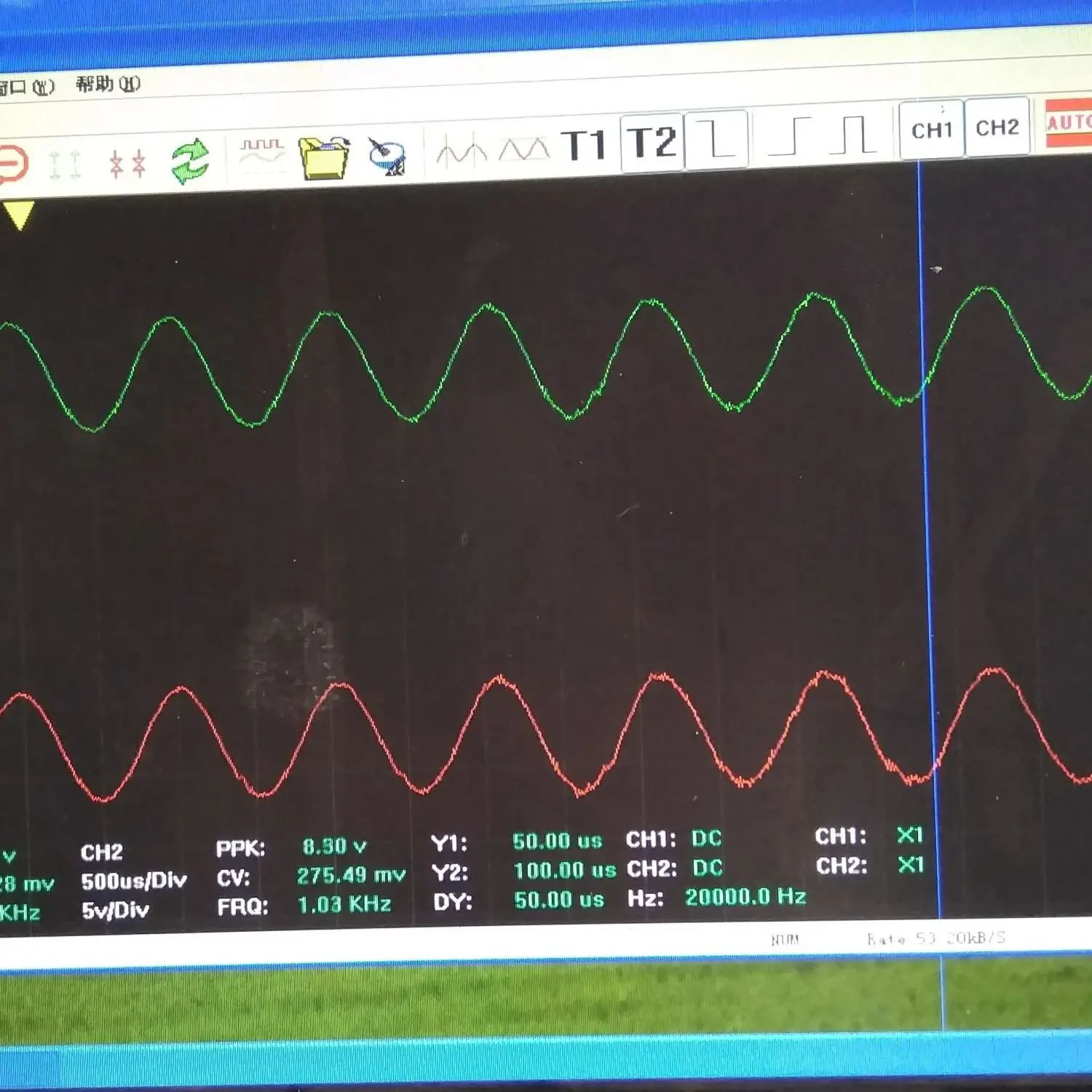Click the square wave signal icon

[x=261, y=154]
